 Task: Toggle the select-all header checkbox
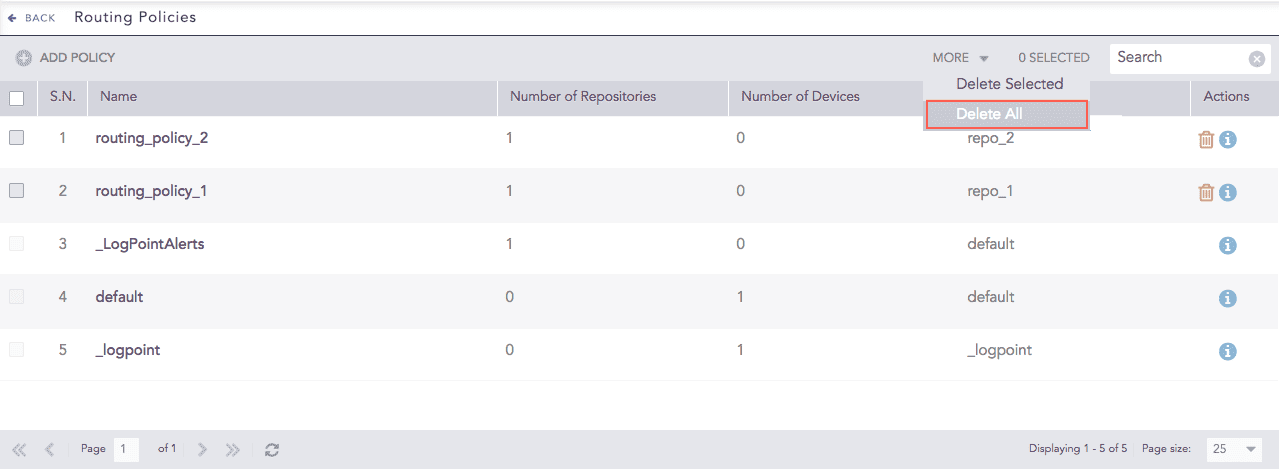coord(16,98)
